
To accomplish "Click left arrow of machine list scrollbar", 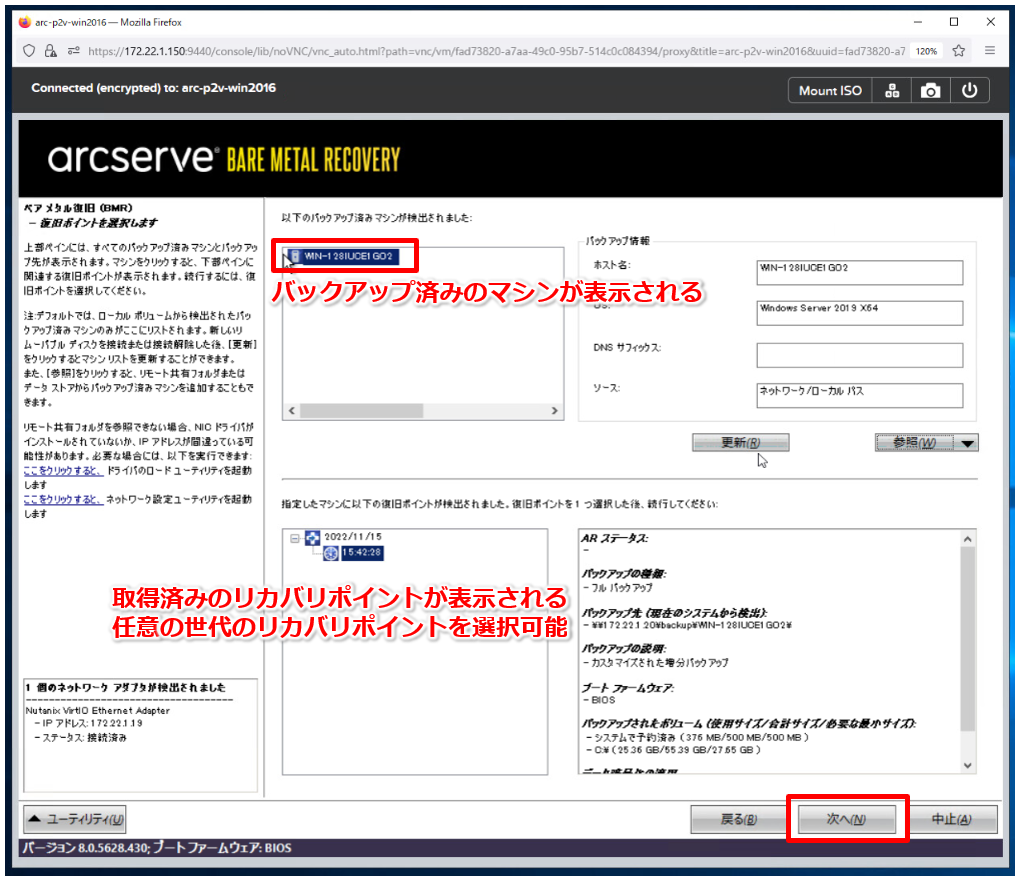I will (291, 411).
